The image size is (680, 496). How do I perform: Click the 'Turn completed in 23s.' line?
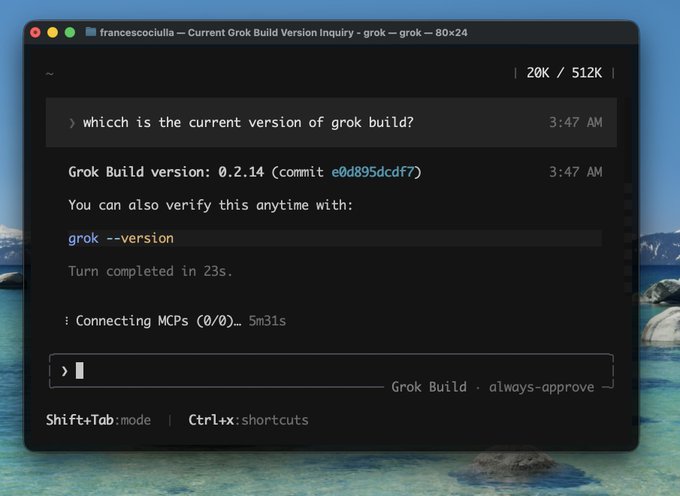pos(150,271)
